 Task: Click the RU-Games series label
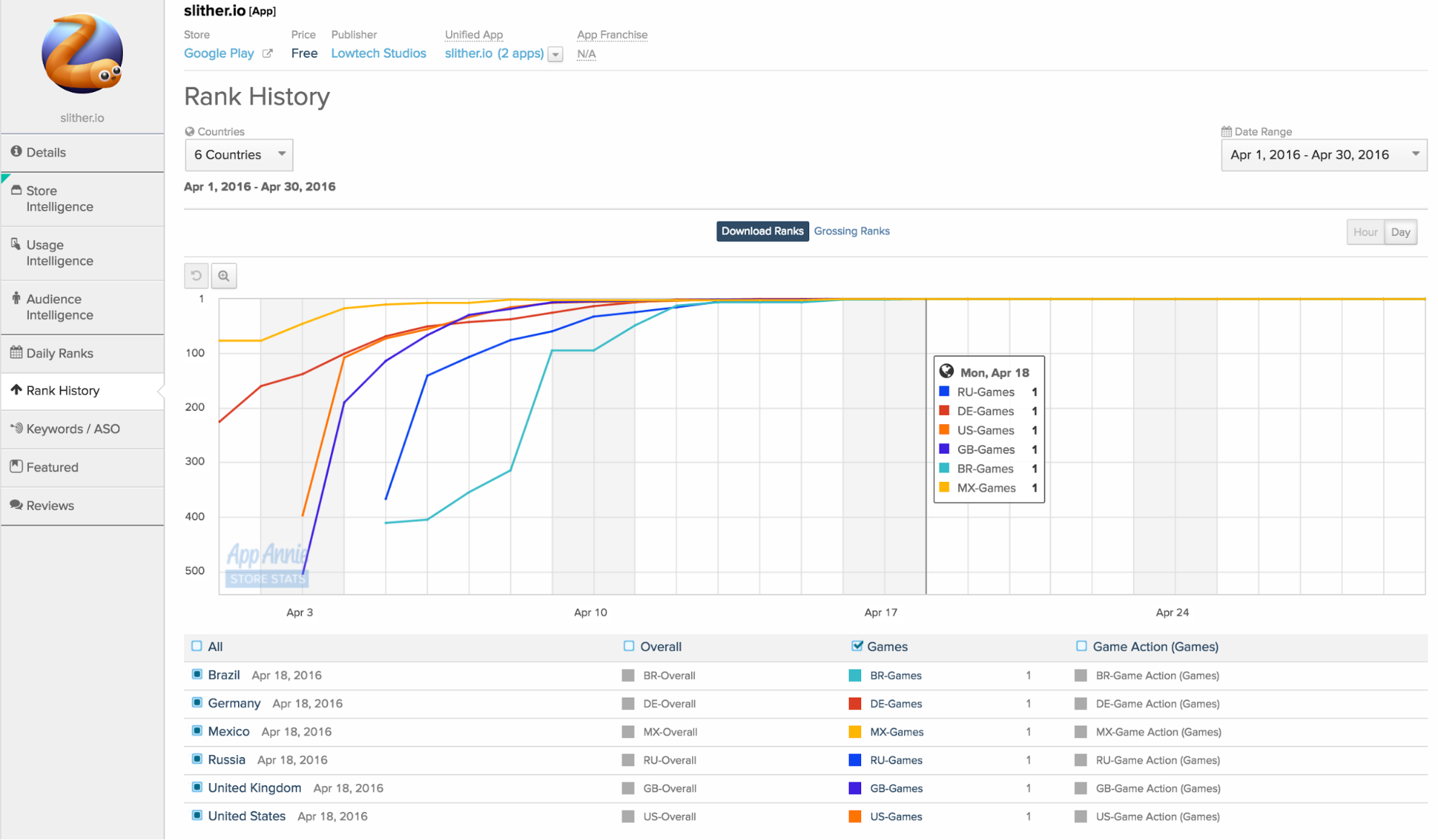(x=896, y=760)
